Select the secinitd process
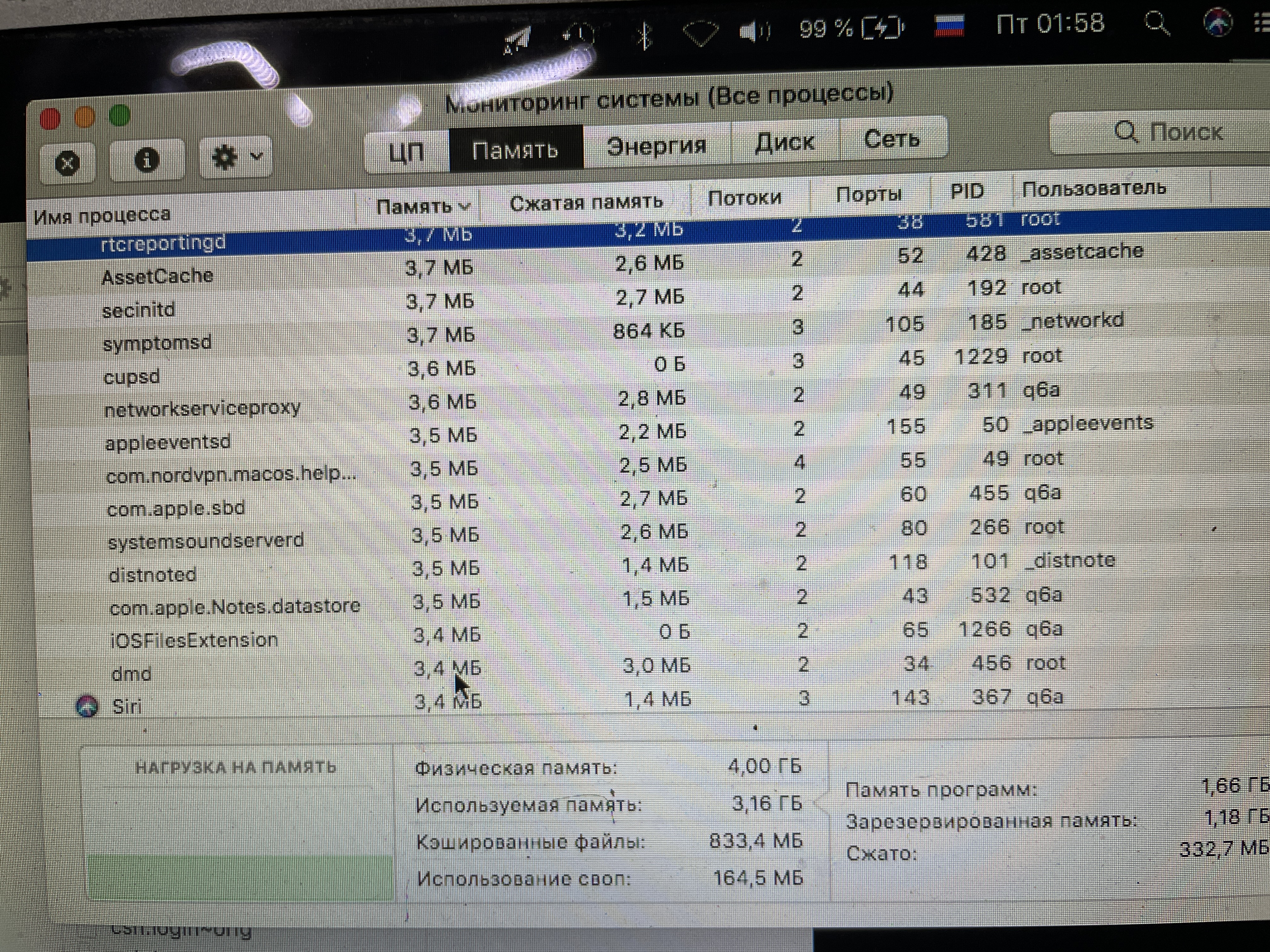This screenshot has width=1270, height=952. tap(138, 310)
